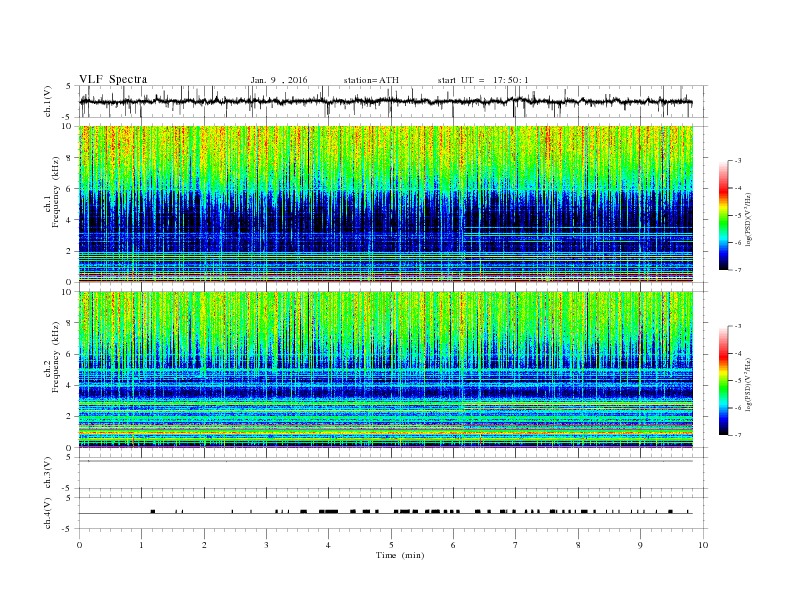
Task: Click the "ch.3(V)" axis label
Action: 48,472
